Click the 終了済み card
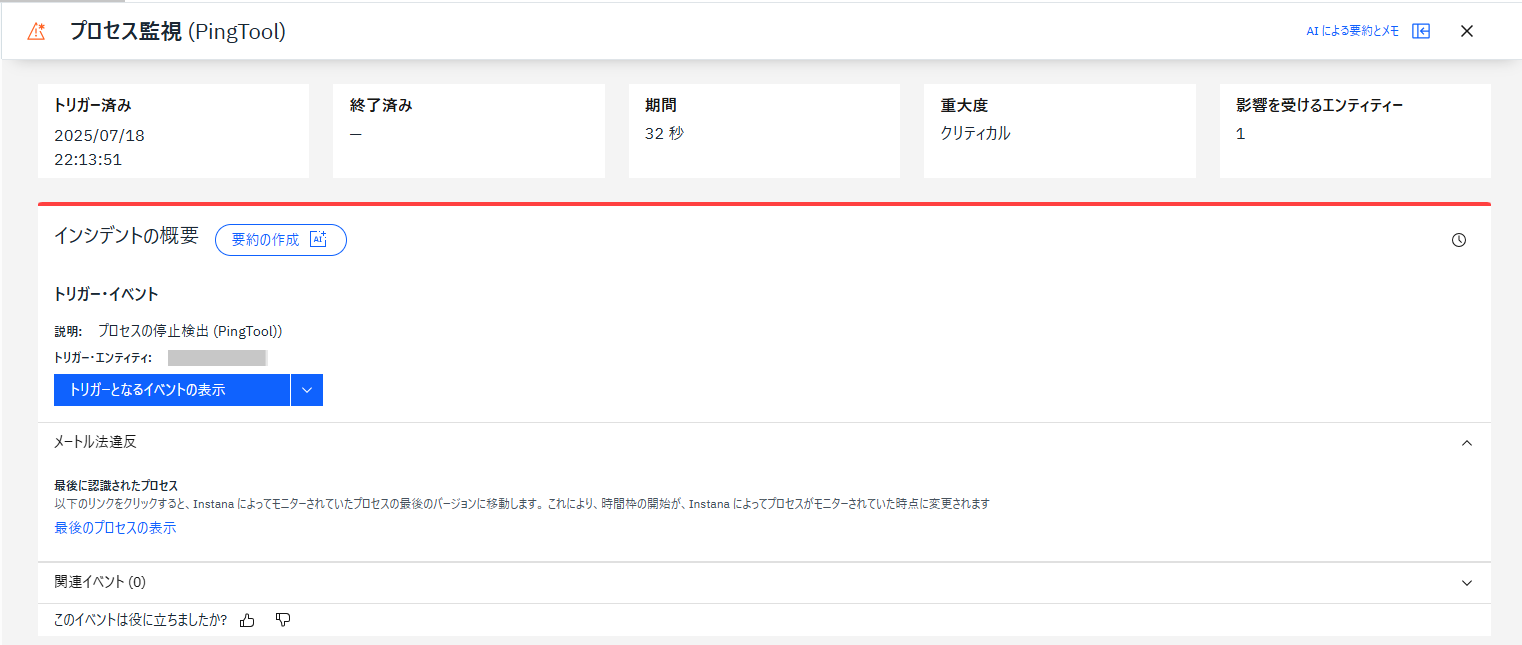The width and height of the screenshot is (1522, 645). 469,131
